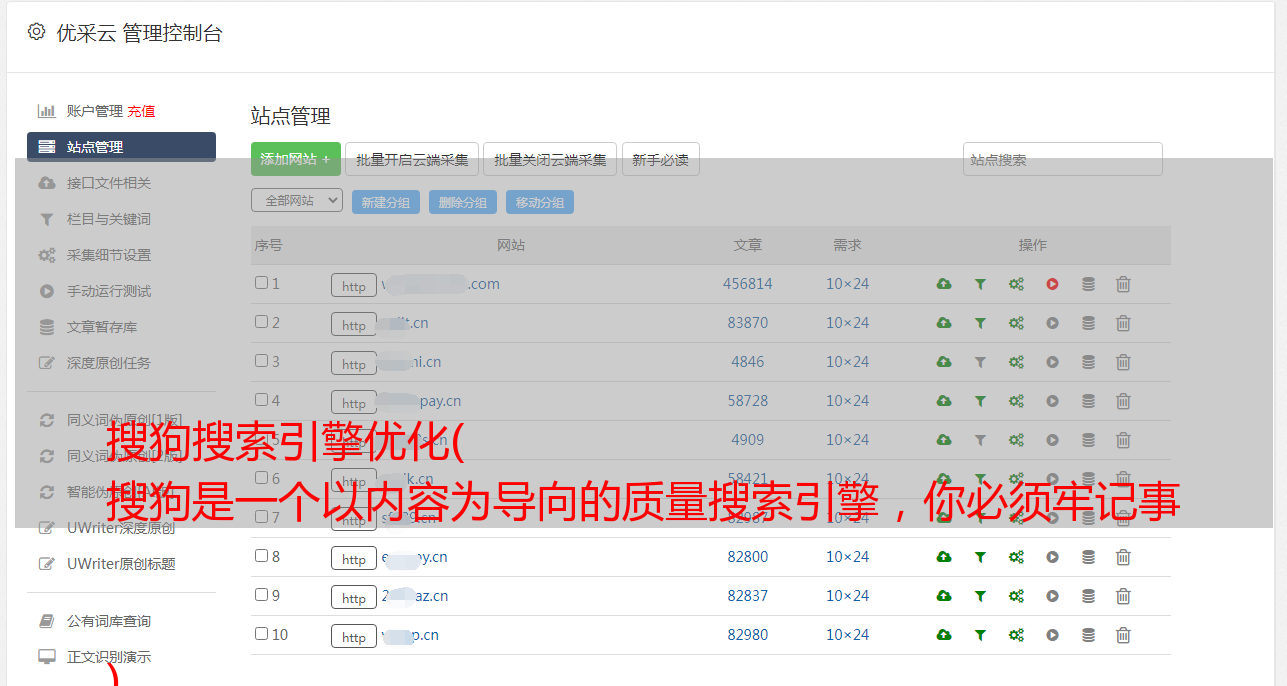Delete site in row 1 with trash icon
Image resolution: width=1287 pixels, height=686 pixels.
tap(1123, 284)
